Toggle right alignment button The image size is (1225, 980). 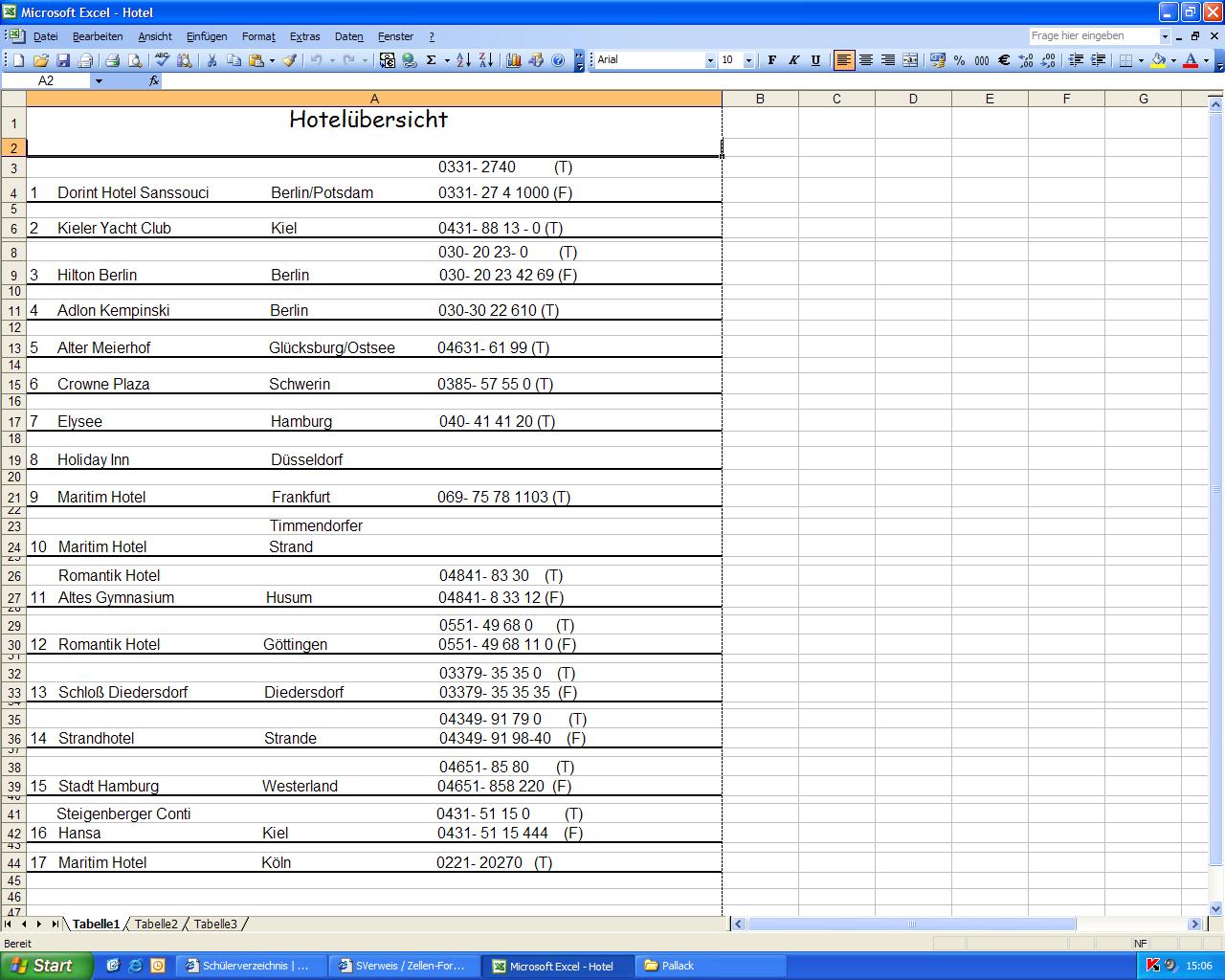pos(888,60)
